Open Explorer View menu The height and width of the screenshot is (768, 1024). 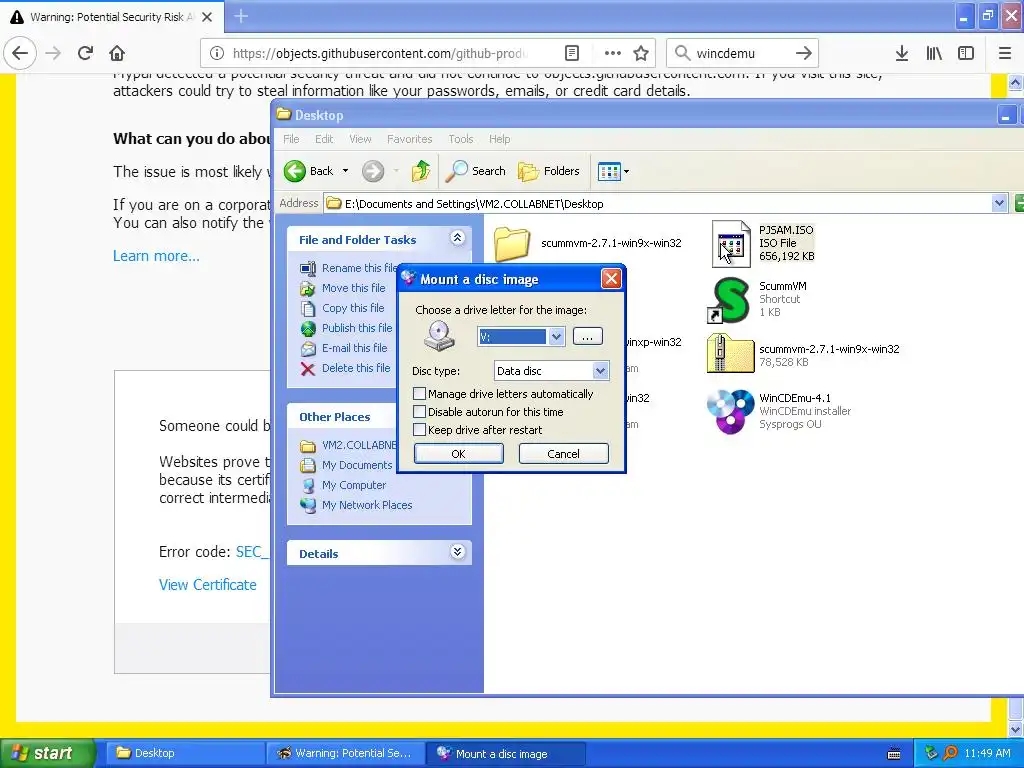pos(360,139)
